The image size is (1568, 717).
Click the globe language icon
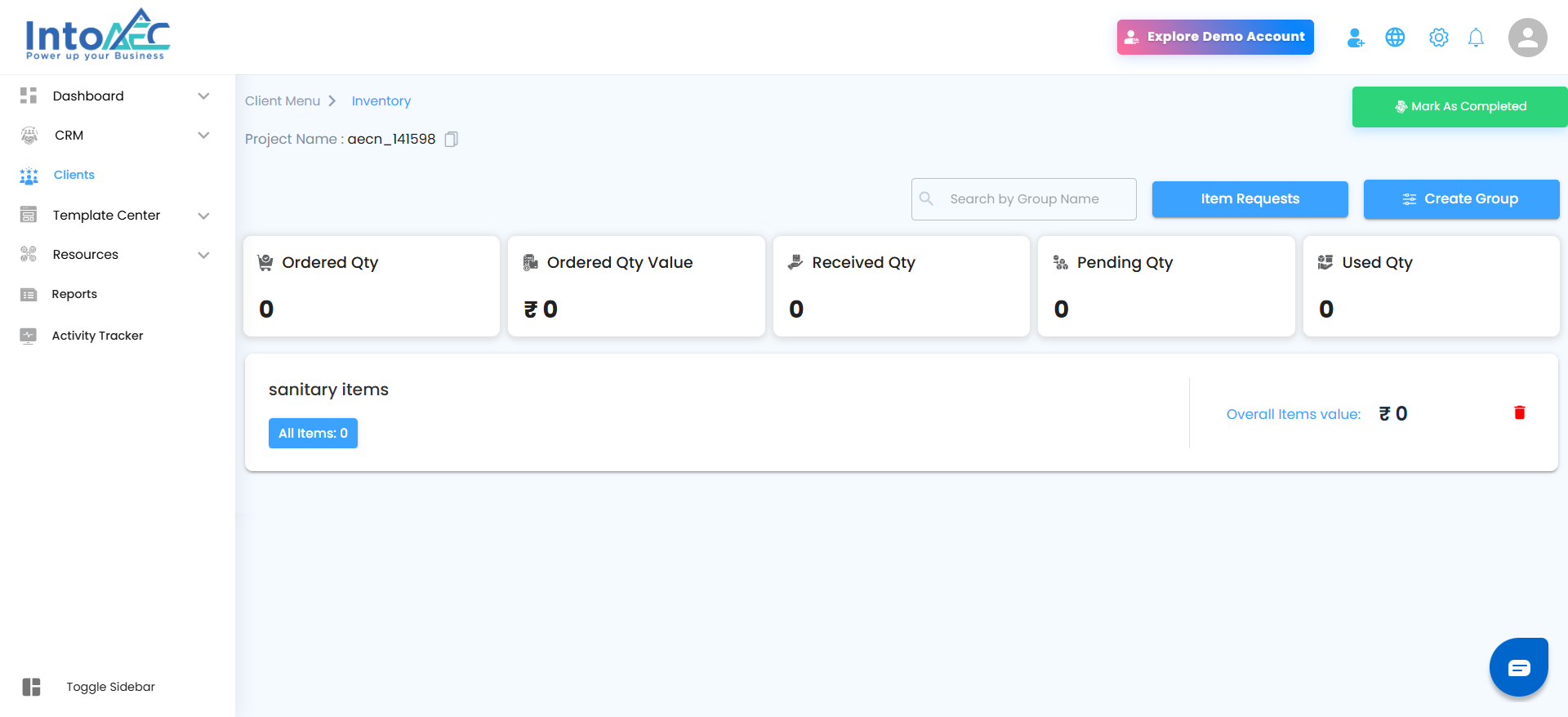(x=1395, y=38)
